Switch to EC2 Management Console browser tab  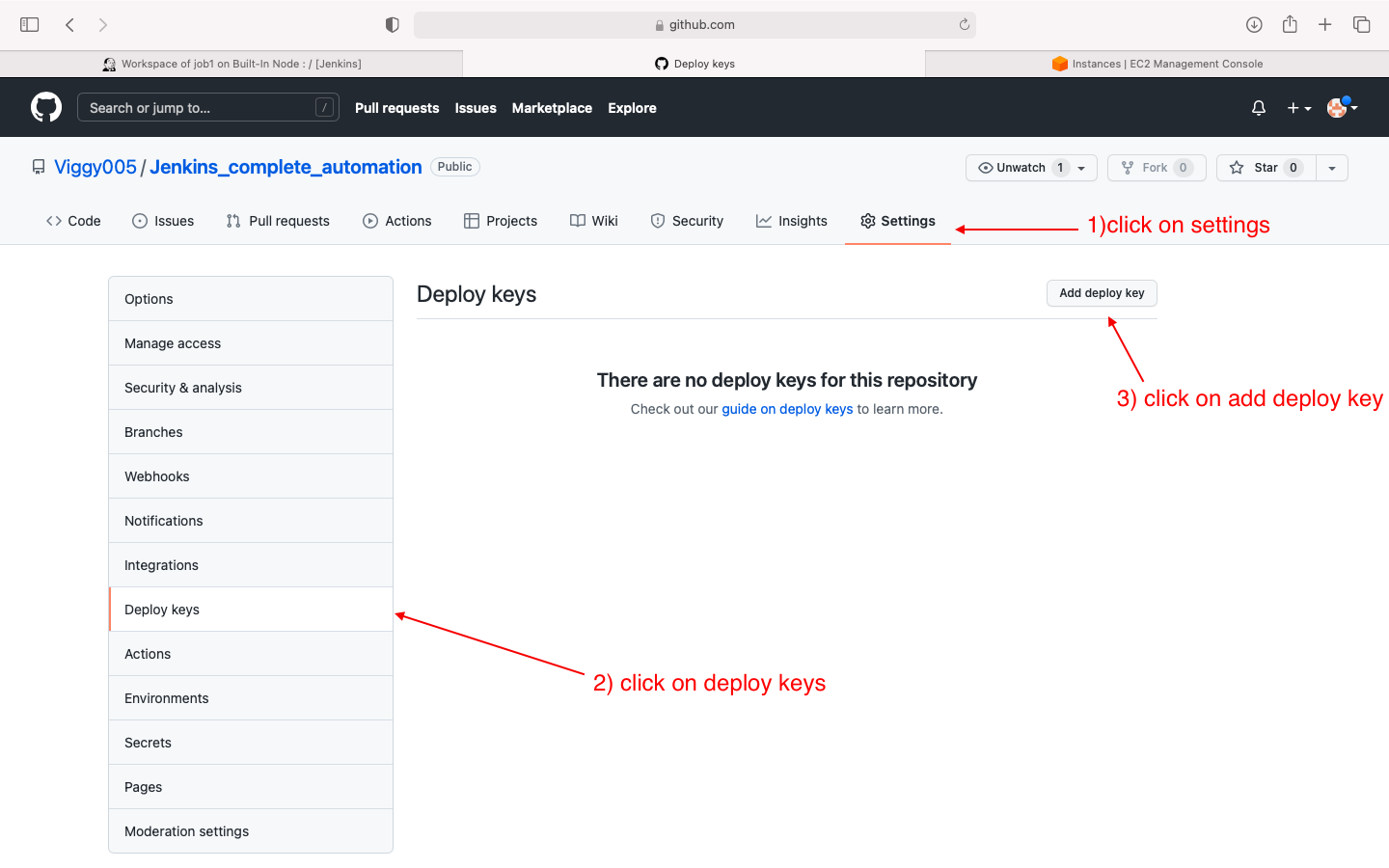pos(1157,64)
